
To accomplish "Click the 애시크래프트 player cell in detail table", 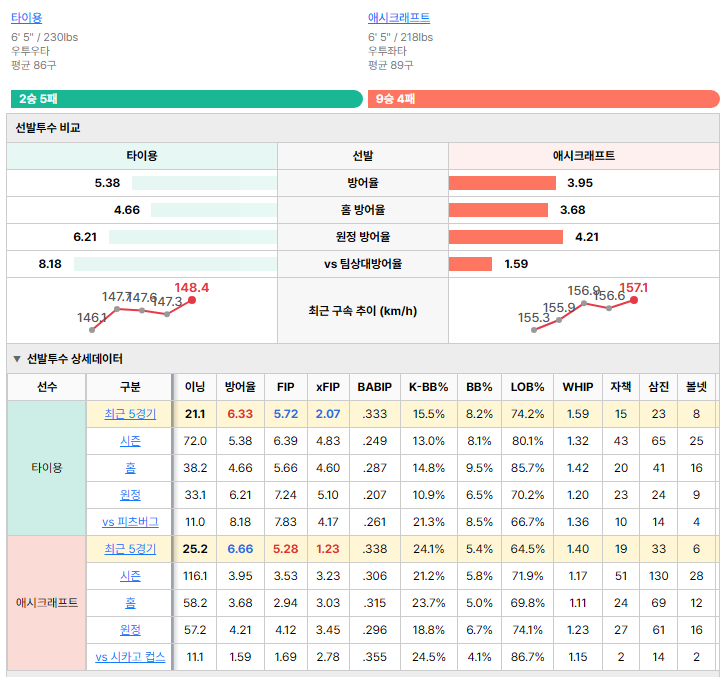I will tap(47, 603).
